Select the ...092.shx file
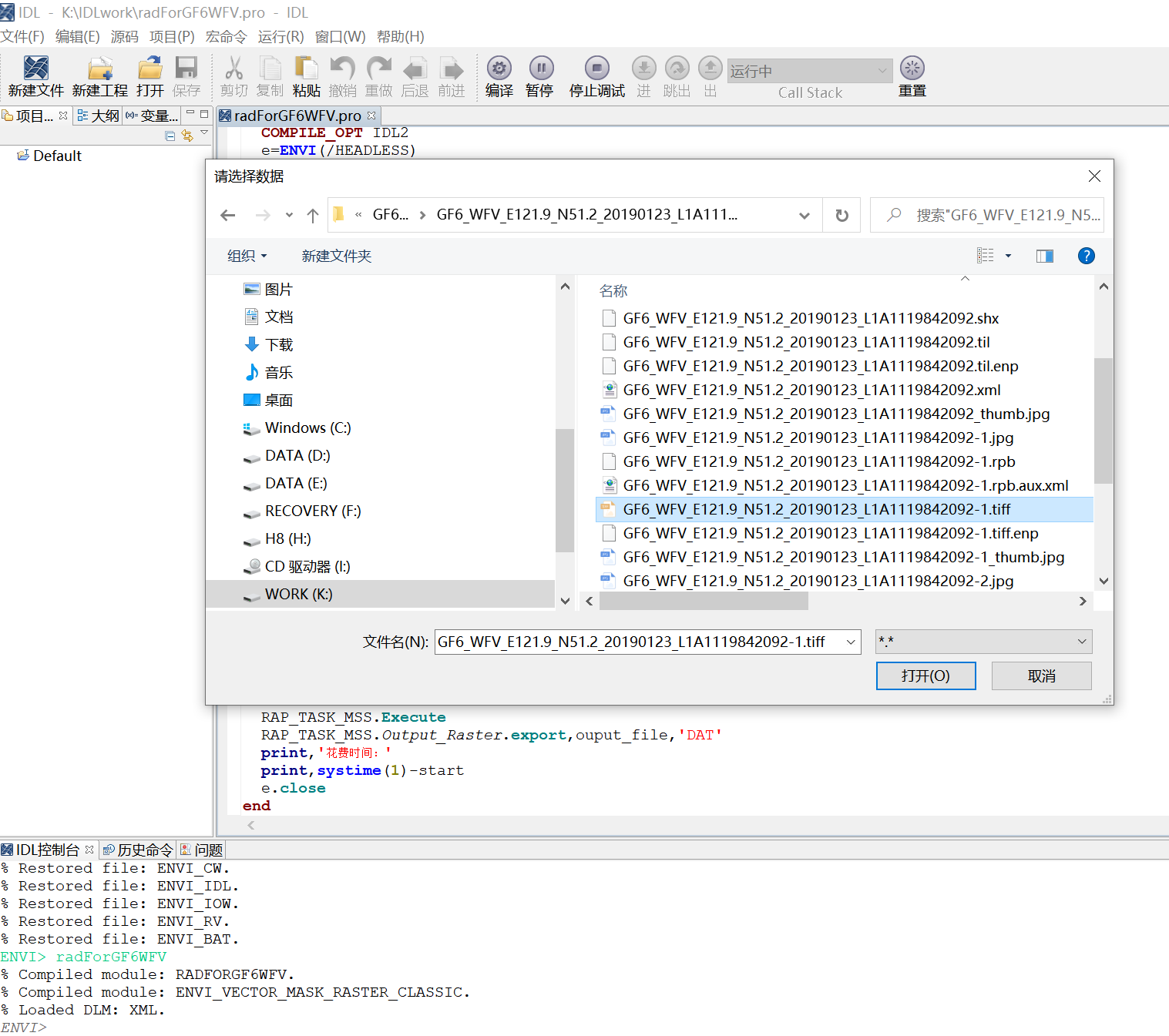Image resolution: width=1169 pixels, height=1036 pixels. click(x=811, y=318)
